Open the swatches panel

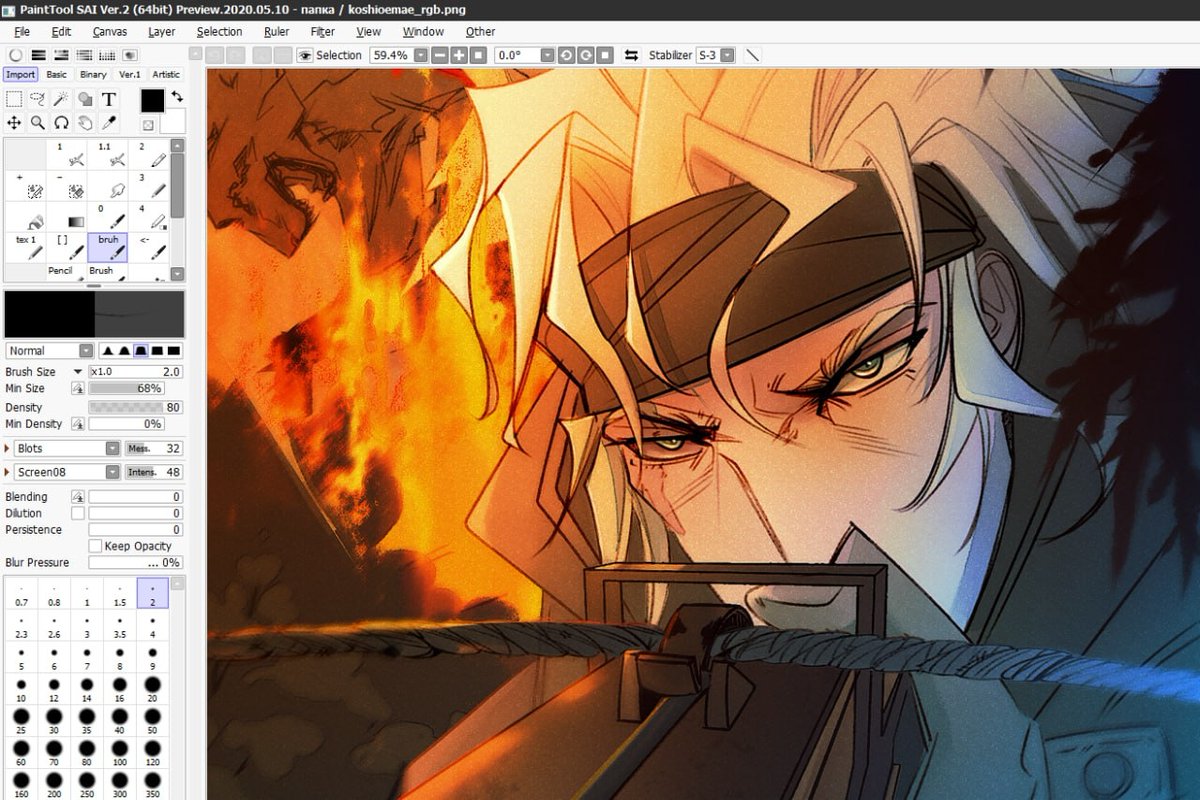tap(107, 55)
